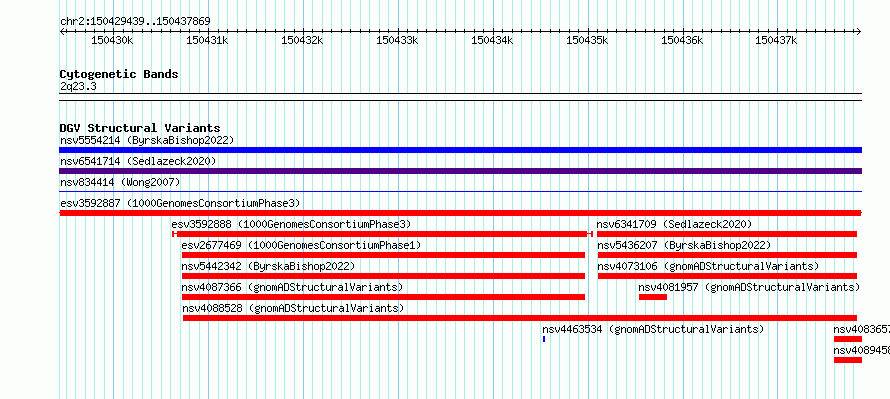Select the red esv3592888 variant bar

tap(383, 234)
